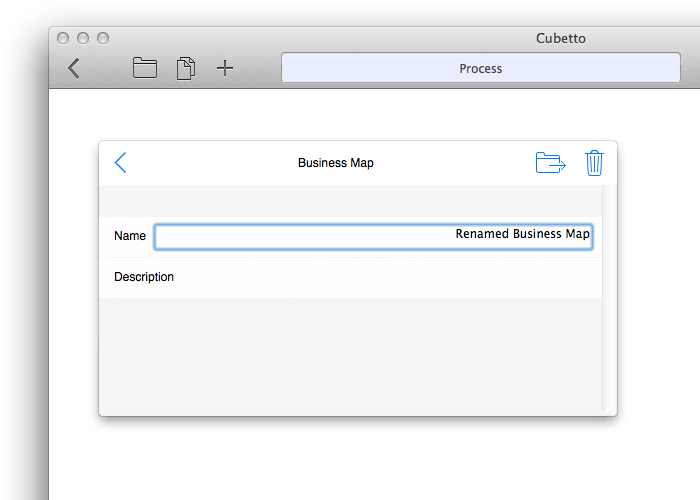Click the Description label
The image size is (700, 500).
144,277
